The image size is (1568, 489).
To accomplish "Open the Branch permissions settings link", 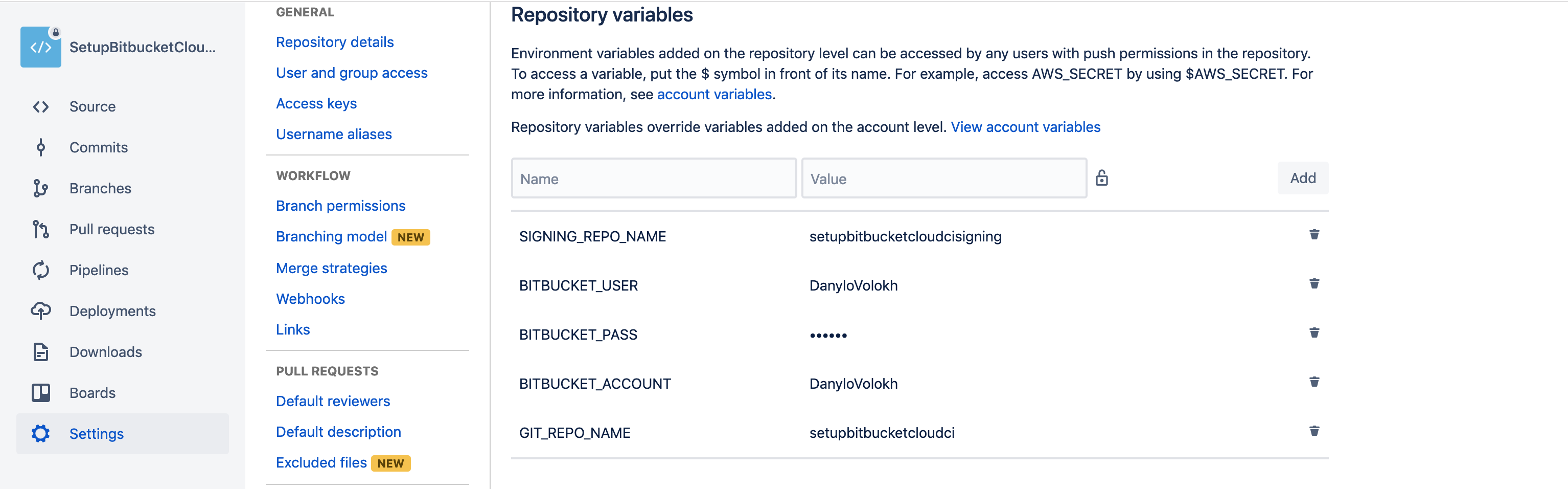I will [340, 206].
